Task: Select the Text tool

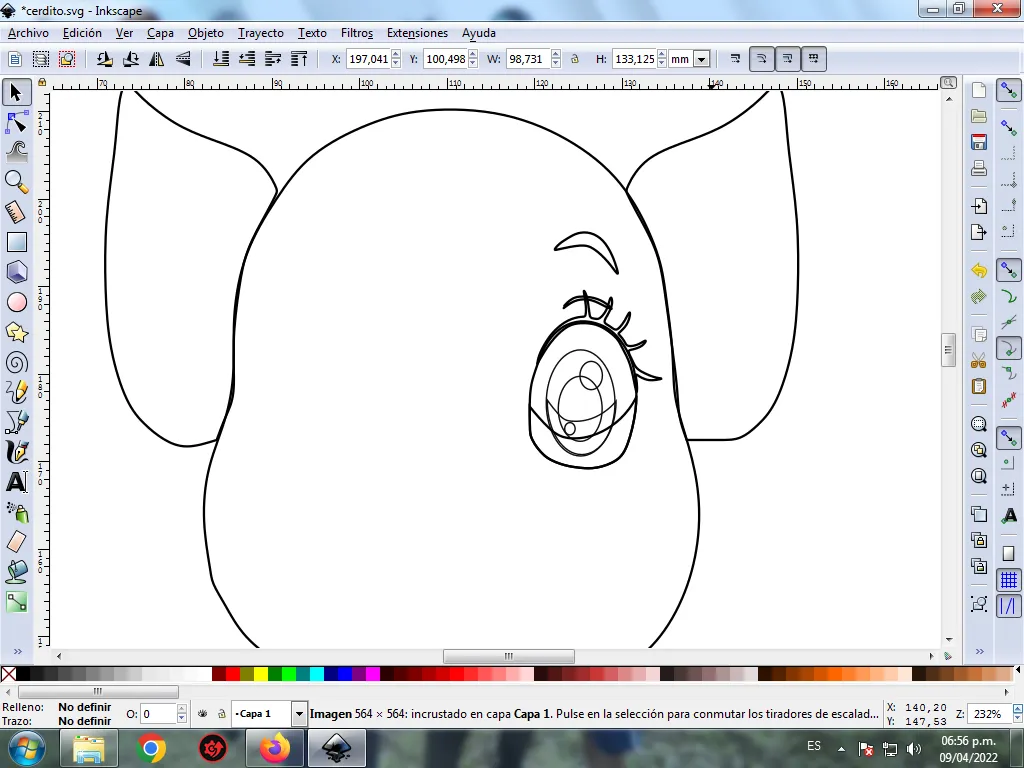Action: pyautogui.click(x=16, y=483)
